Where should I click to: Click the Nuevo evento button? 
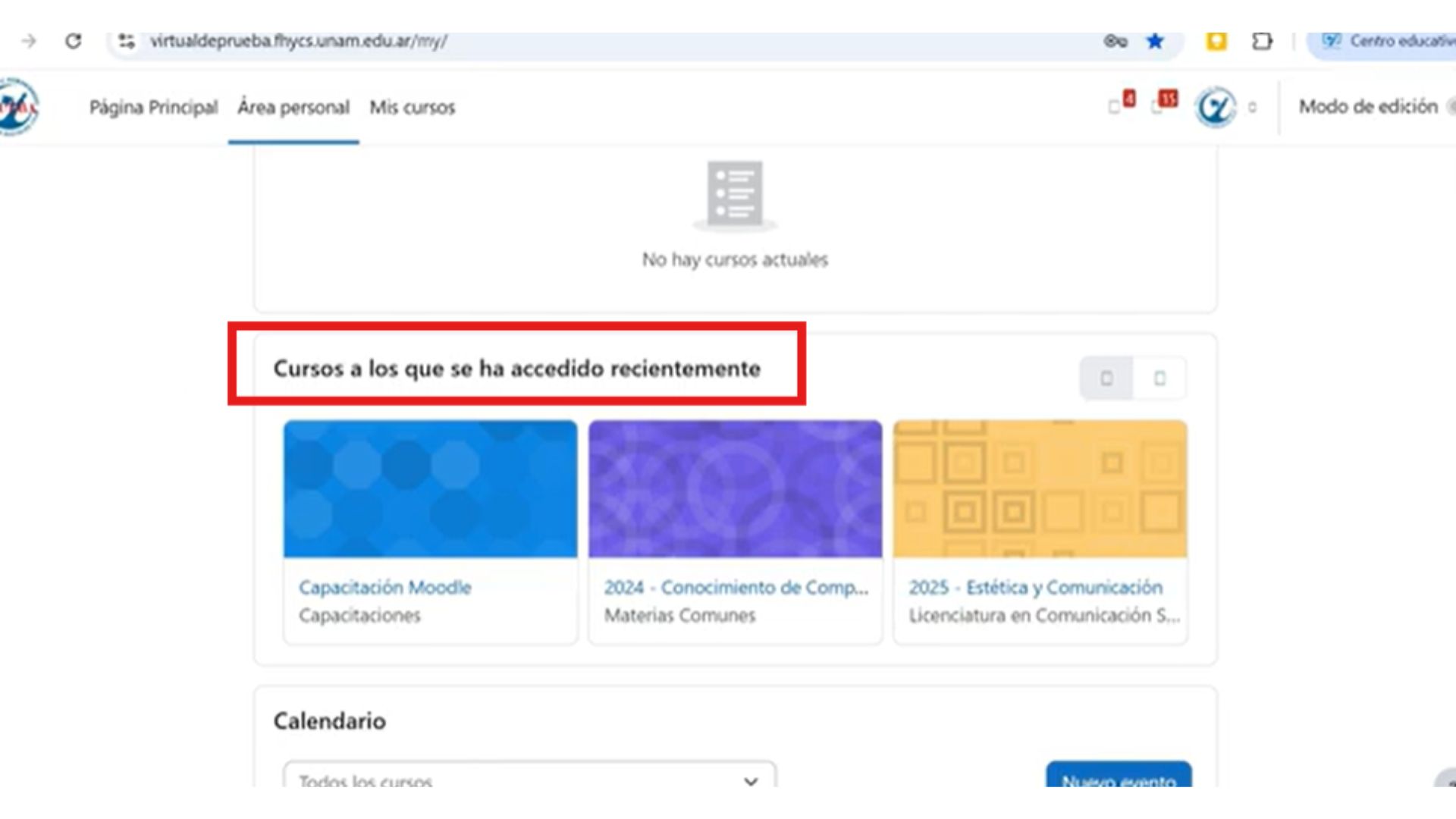1119,775
